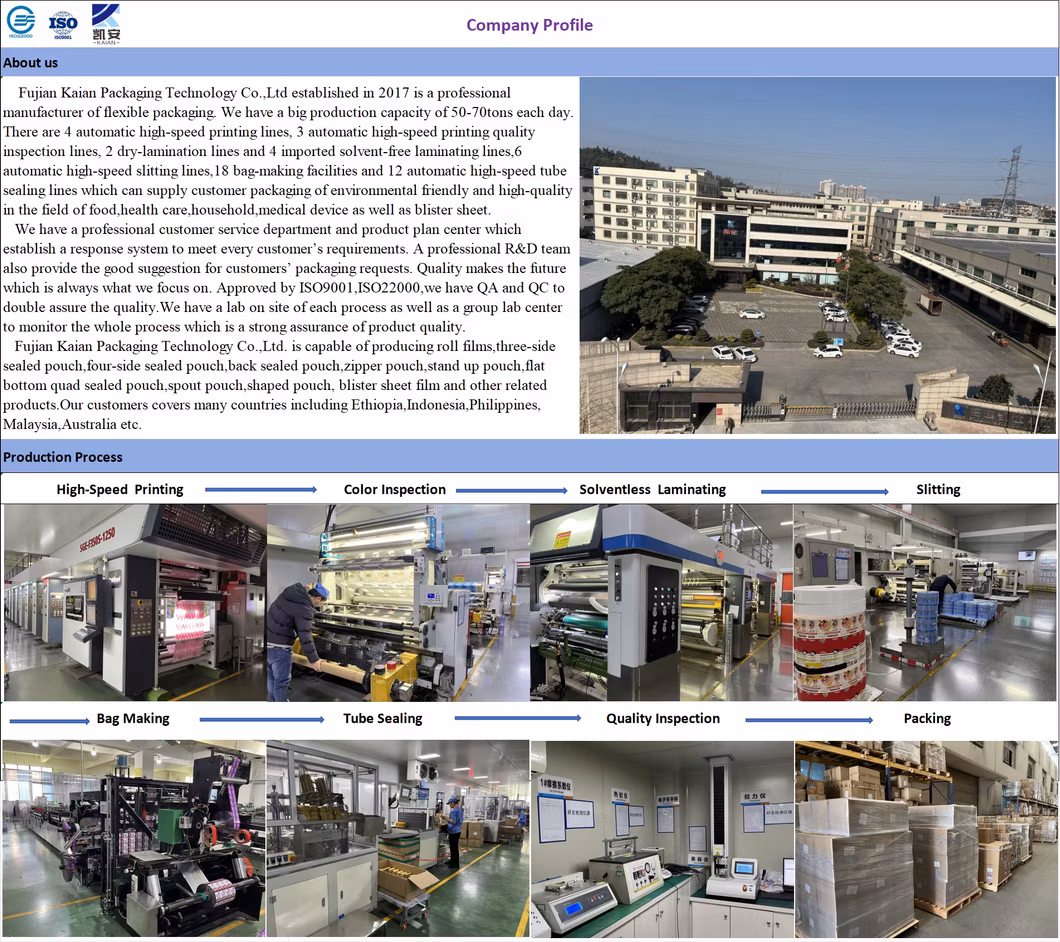Click the text "Malaysia,Australia etc."
This screenshot has width=1060, height=942.
click(72, 425)
